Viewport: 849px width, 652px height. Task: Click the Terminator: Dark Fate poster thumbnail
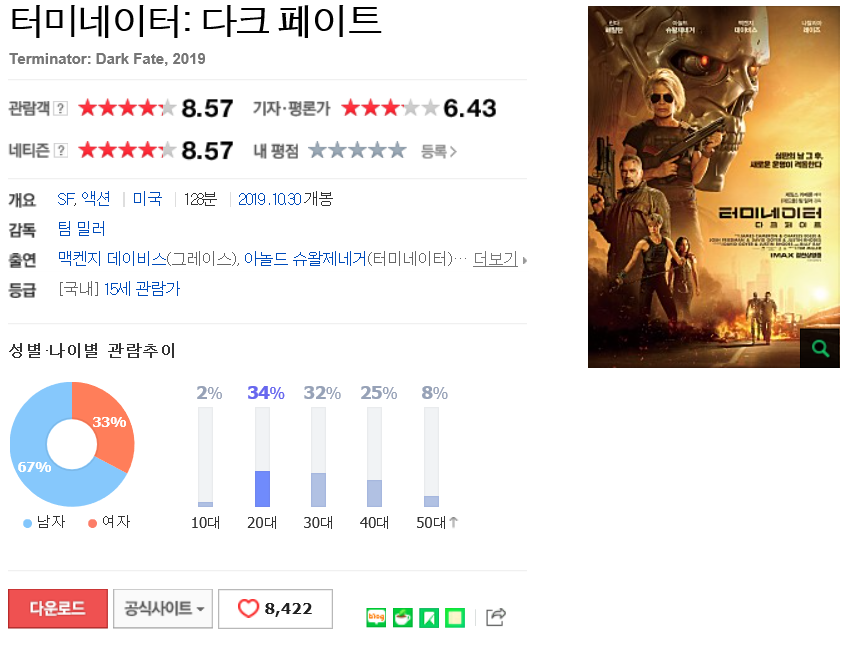click(x=714, y=187)
